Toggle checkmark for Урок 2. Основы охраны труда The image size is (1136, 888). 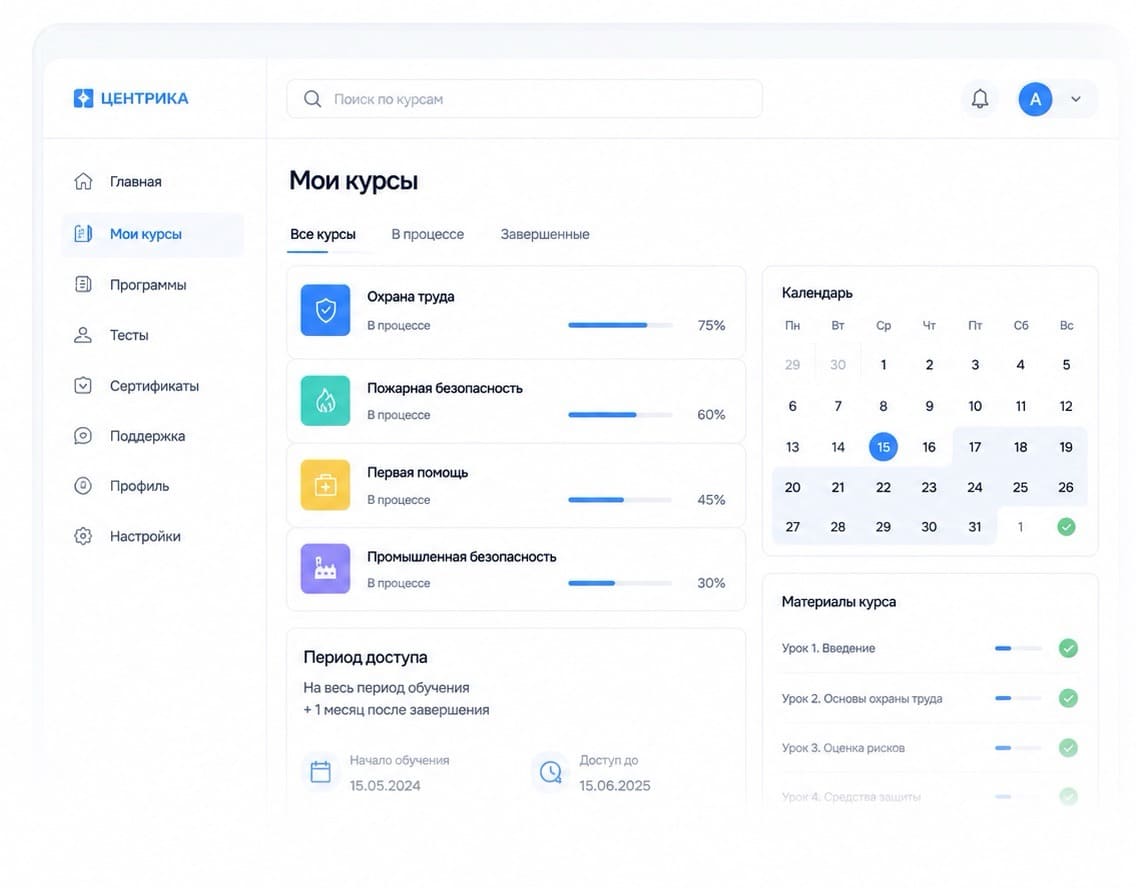click(1068, 698)
